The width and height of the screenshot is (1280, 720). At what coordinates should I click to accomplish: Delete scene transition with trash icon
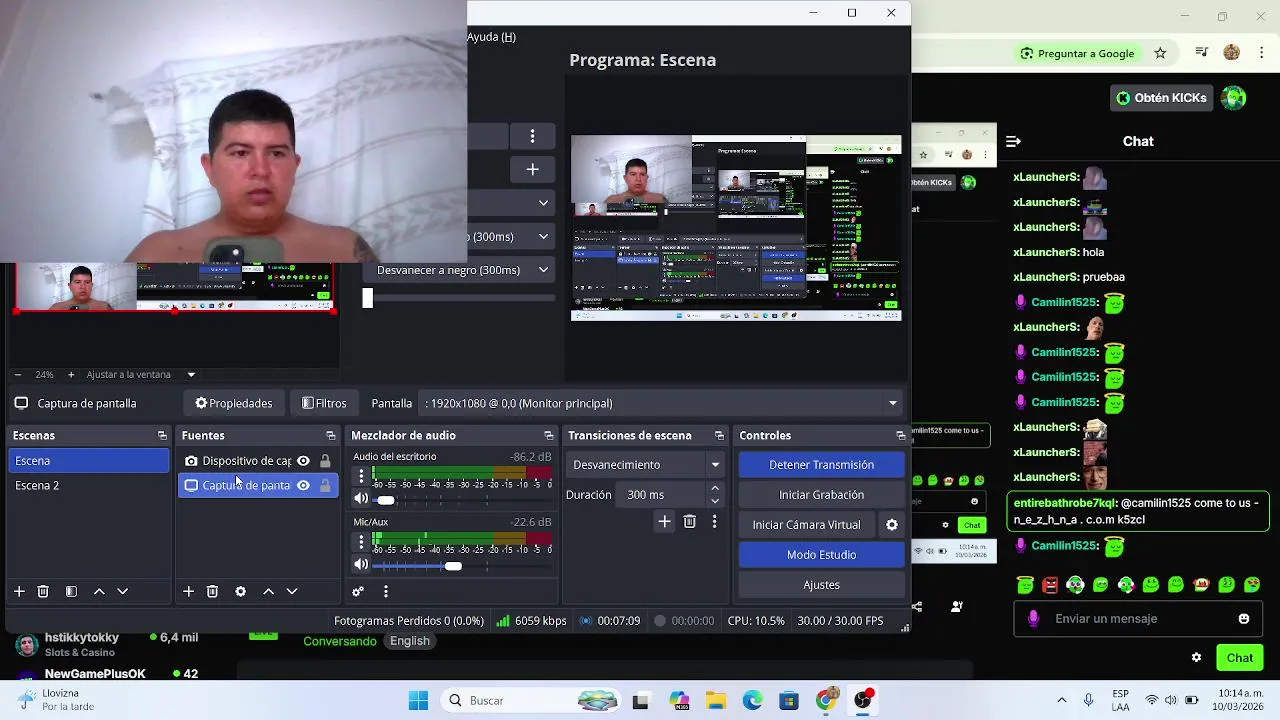(x=689, y=521)
